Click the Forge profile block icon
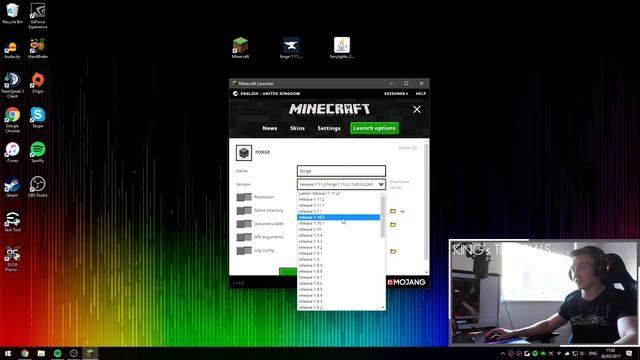The image size is (640, 360). (x=244, y=153)
